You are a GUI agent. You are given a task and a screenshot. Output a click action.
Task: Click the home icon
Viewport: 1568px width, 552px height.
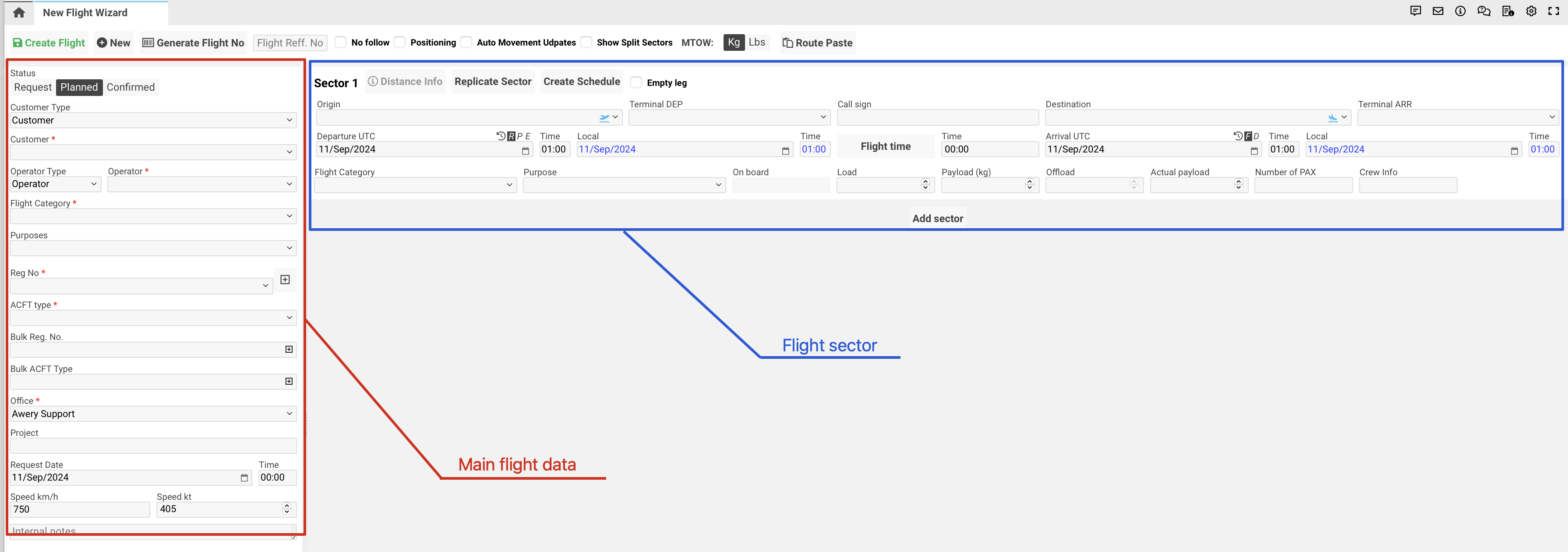point(19,12)
